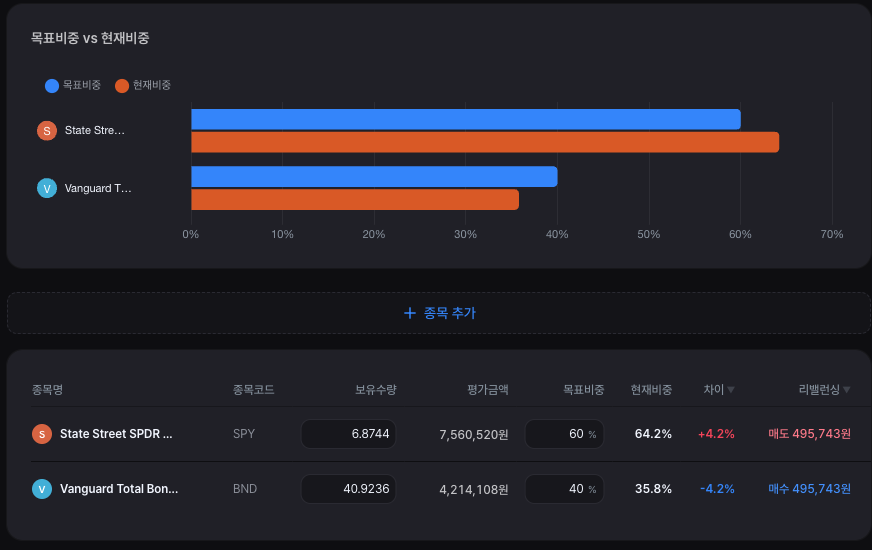Image resolution: width=872 pixels, height=550 pixels.
Task: Click the 35.8% current weight value
Action: tap(653, 489)
